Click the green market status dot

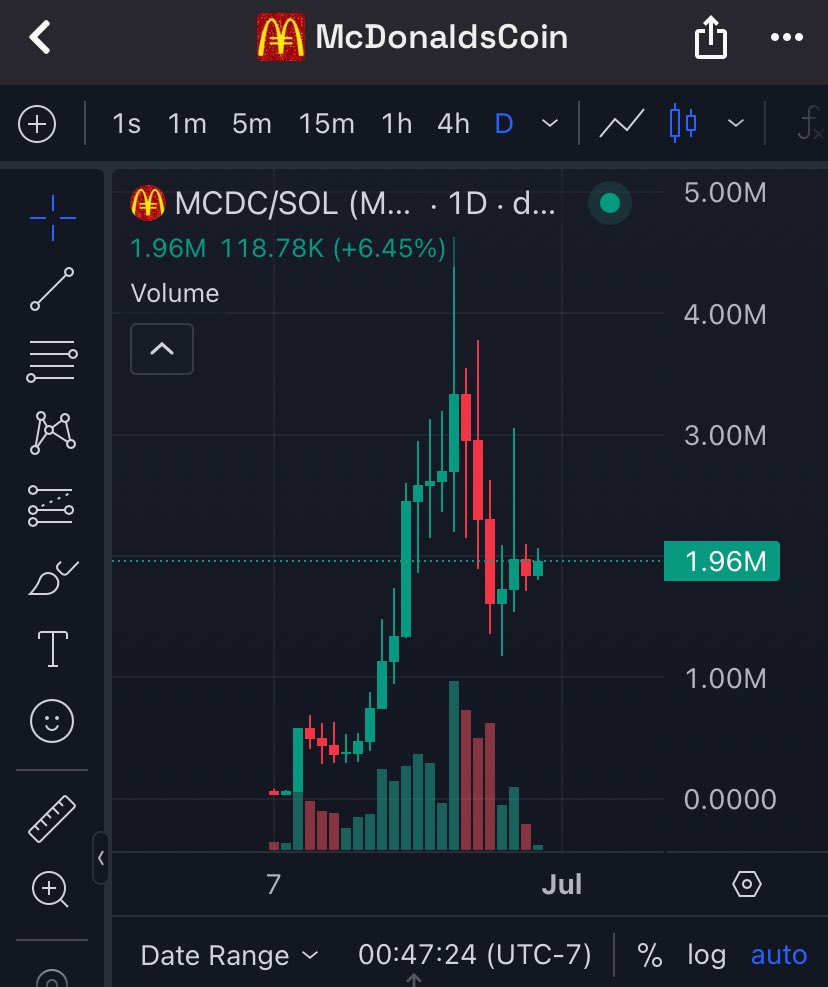coord(610,203)
